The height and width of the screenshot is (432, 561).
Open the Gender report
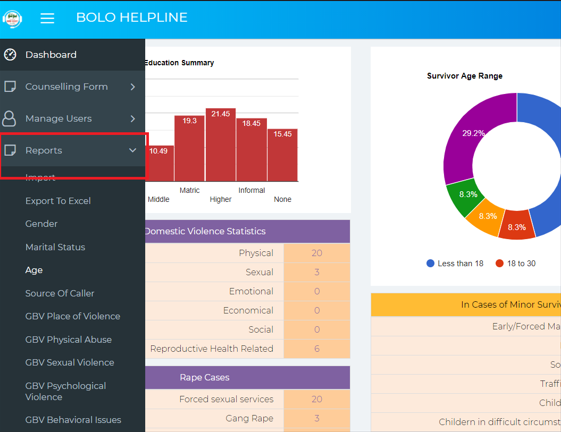41,224
